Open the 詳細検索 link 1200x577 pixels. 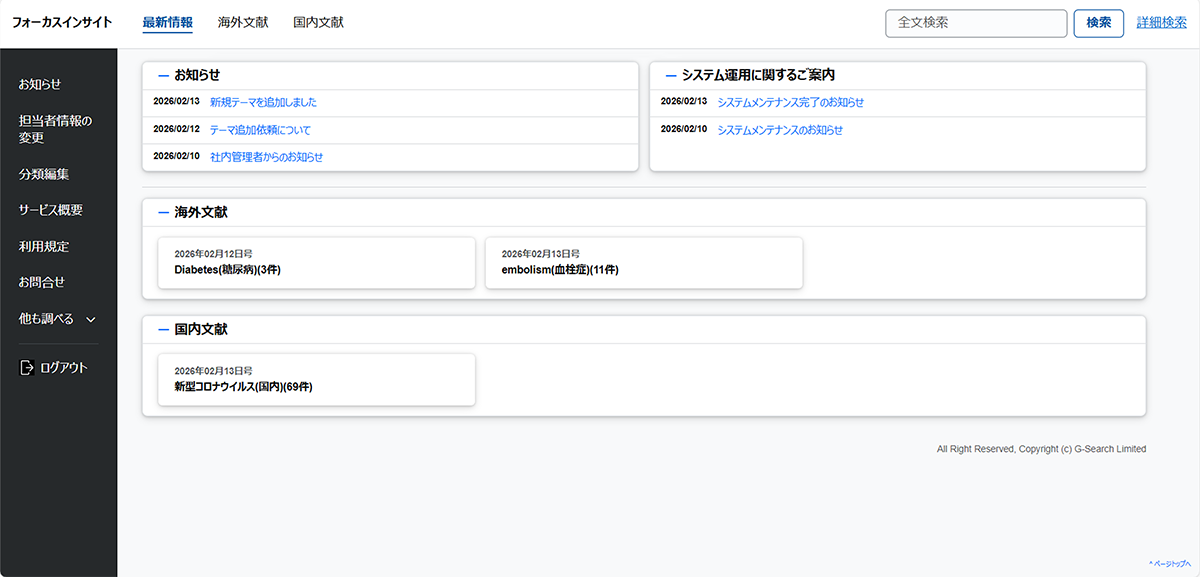(1161, 23)
